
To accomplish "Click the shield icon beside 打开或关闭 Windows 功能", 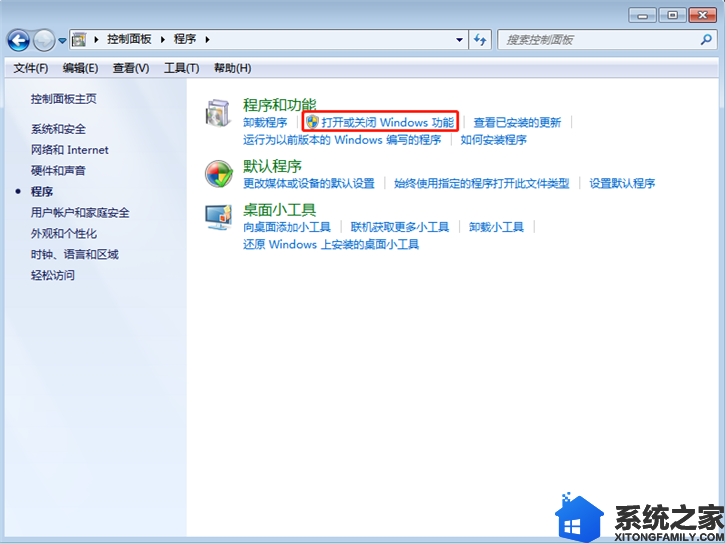I will click(313, 122).
